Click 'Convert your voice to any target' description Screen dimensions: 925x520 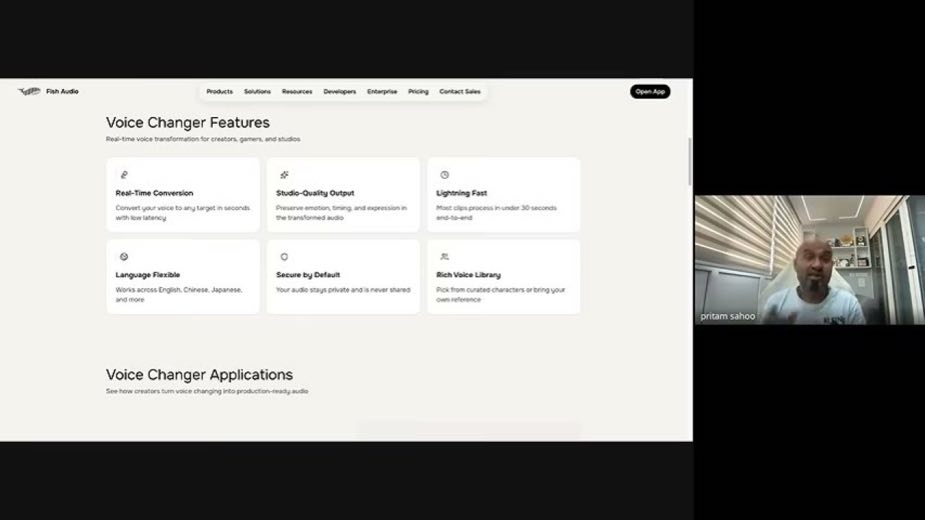[x=182, y=212]
